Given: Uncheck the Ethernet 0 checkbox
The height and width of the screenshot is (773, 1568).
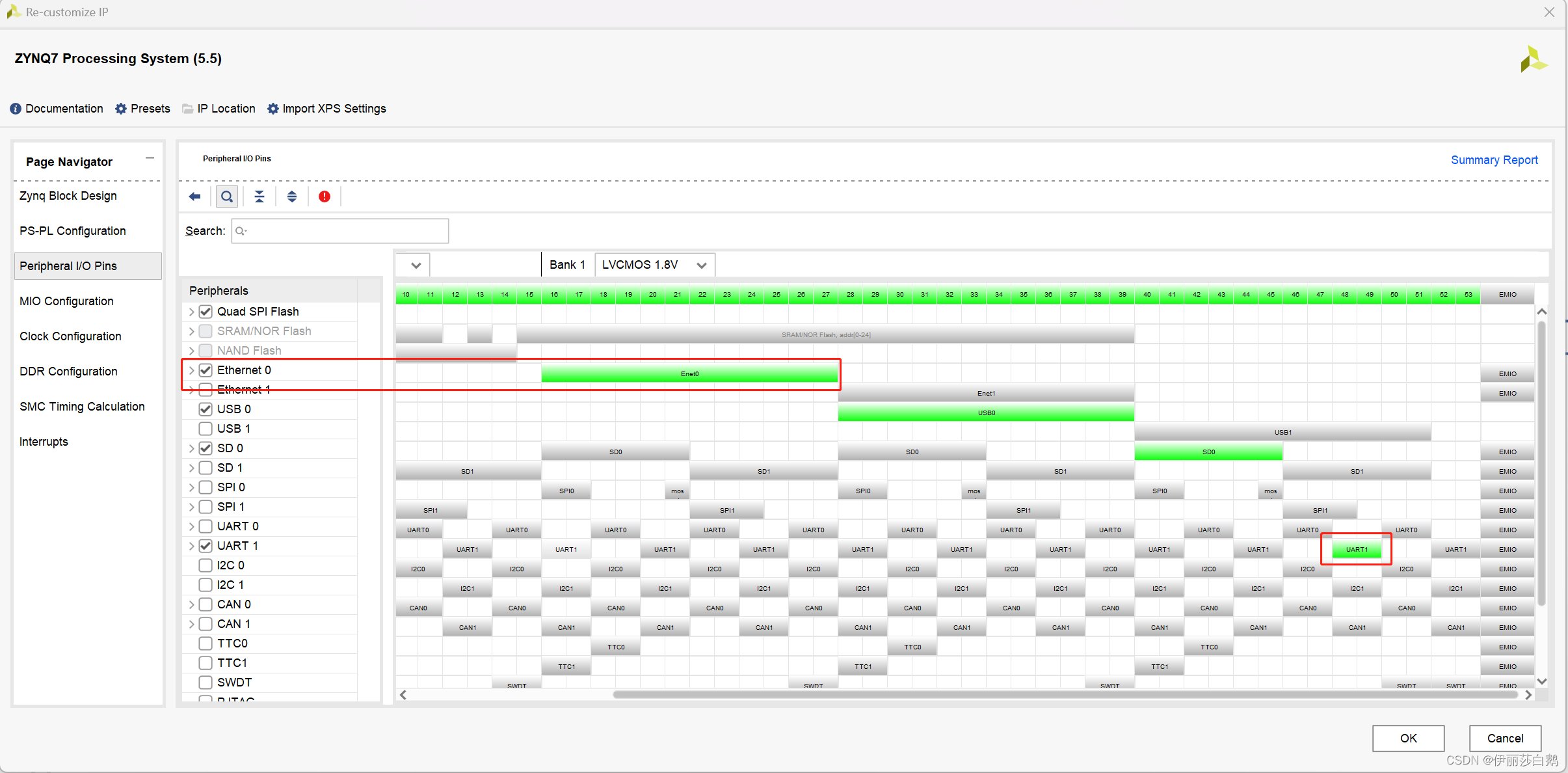Looking at the screenshot, I should click(x=206, y=370).
